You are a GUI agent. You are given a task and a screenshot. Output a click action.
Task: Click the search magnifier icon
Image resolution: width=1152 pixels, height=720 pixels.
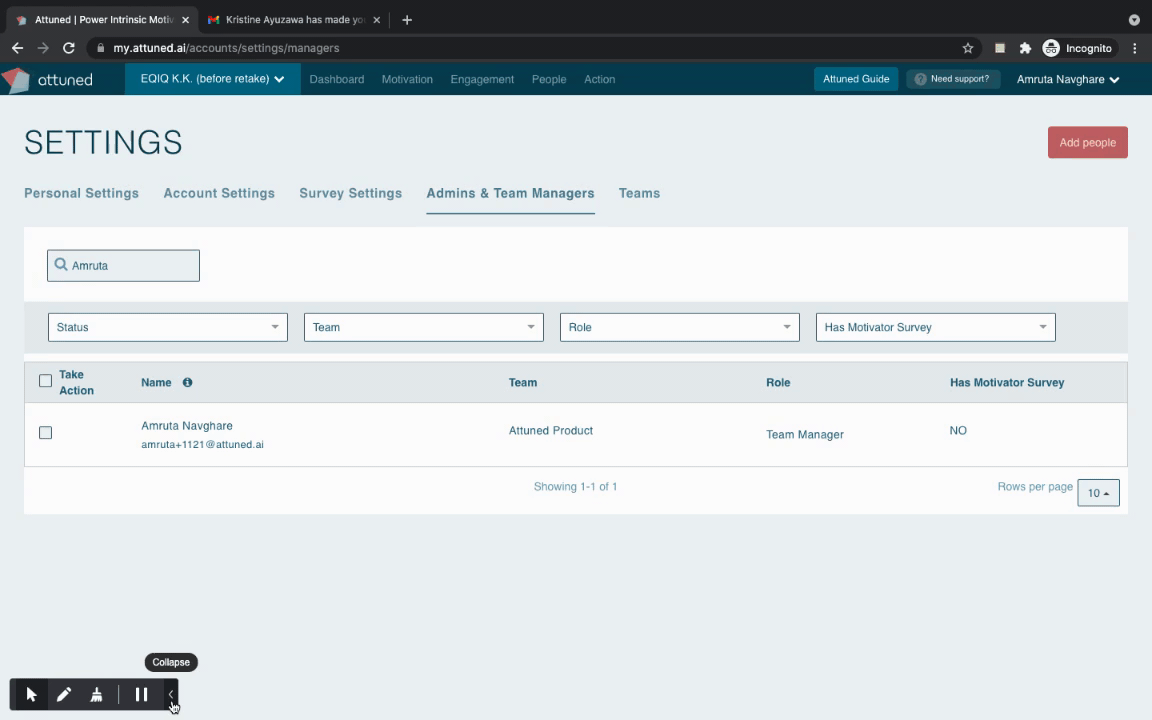coord(61,264)
